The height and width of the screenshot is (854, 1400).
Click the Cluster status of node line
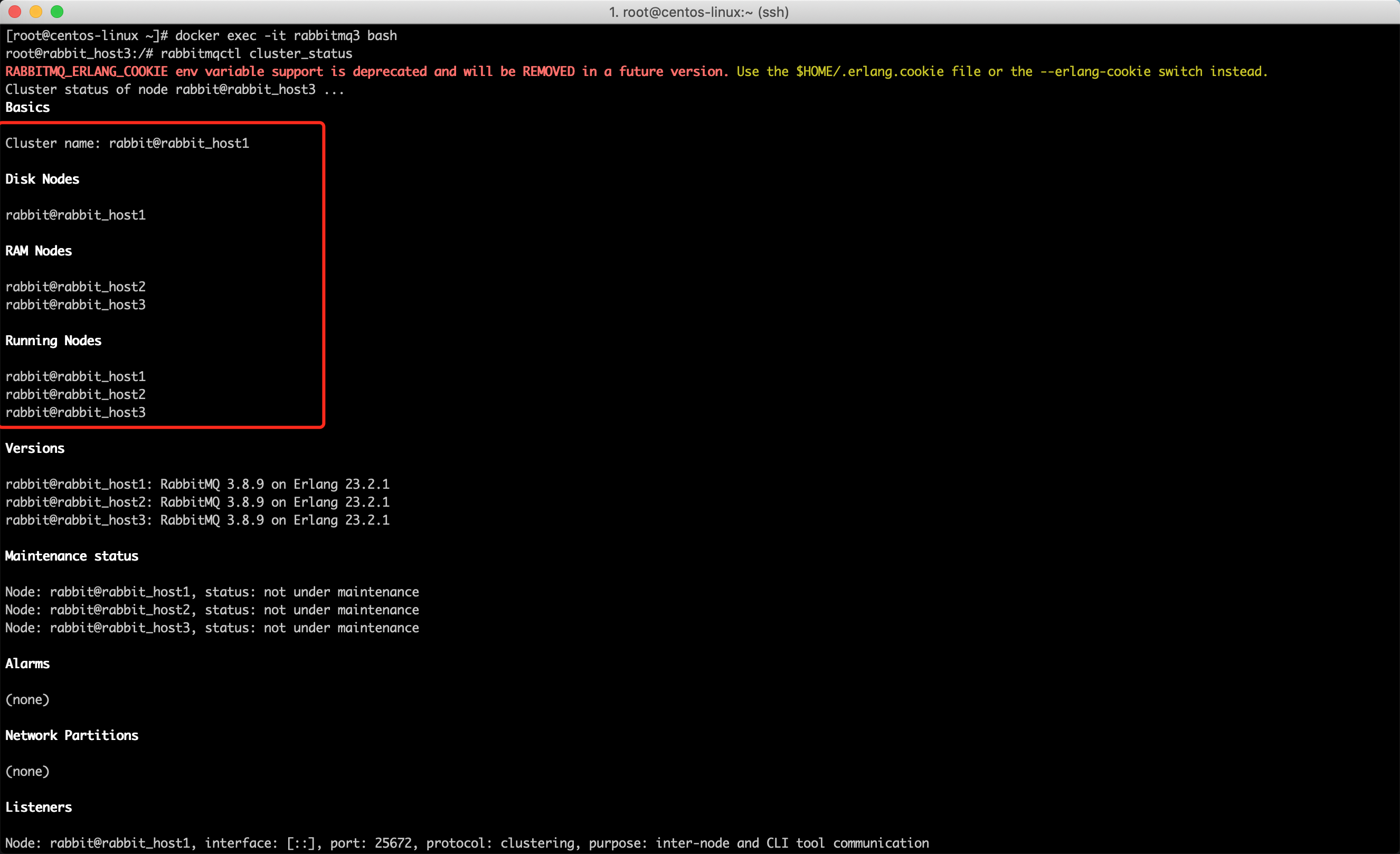[175, 90]
